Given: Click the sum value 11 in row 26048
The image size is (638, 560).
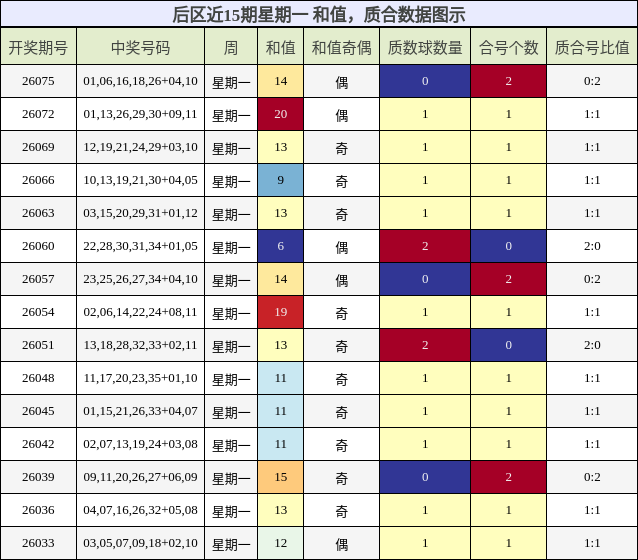Looking at the screenshot, I should [280, 378].
